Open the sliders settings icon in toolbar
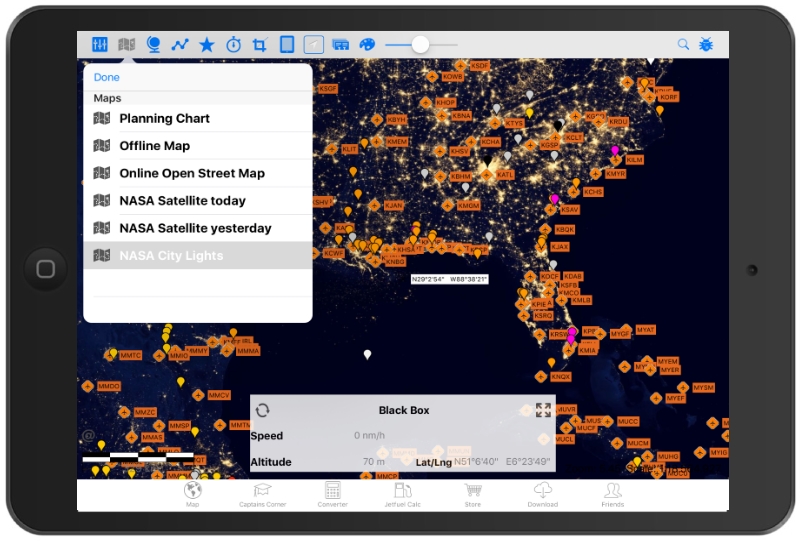800x541 pixels. coord(99,45)
